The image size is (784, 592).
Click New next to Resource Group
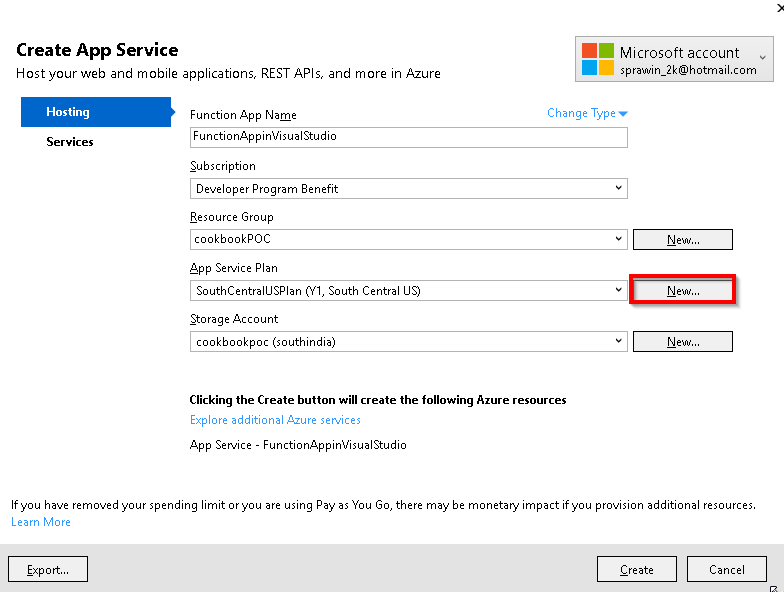pyautogui.click(x=683, y=240)
